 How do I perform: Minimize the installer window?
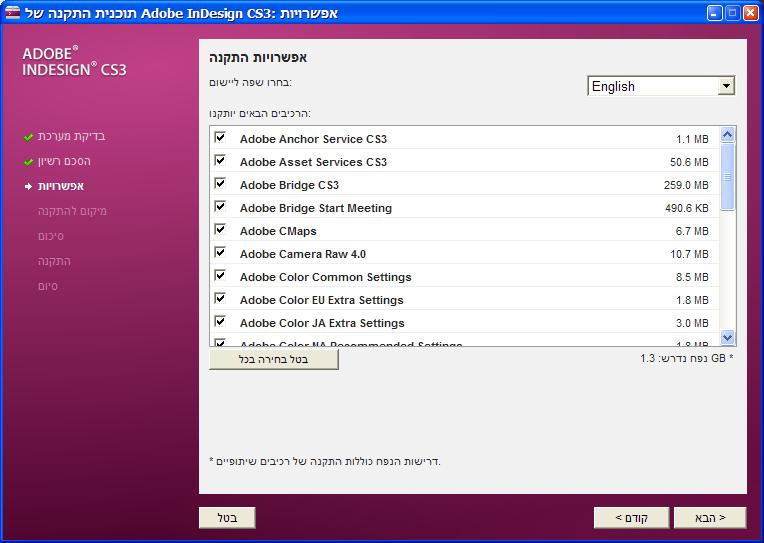coord(714,13)
